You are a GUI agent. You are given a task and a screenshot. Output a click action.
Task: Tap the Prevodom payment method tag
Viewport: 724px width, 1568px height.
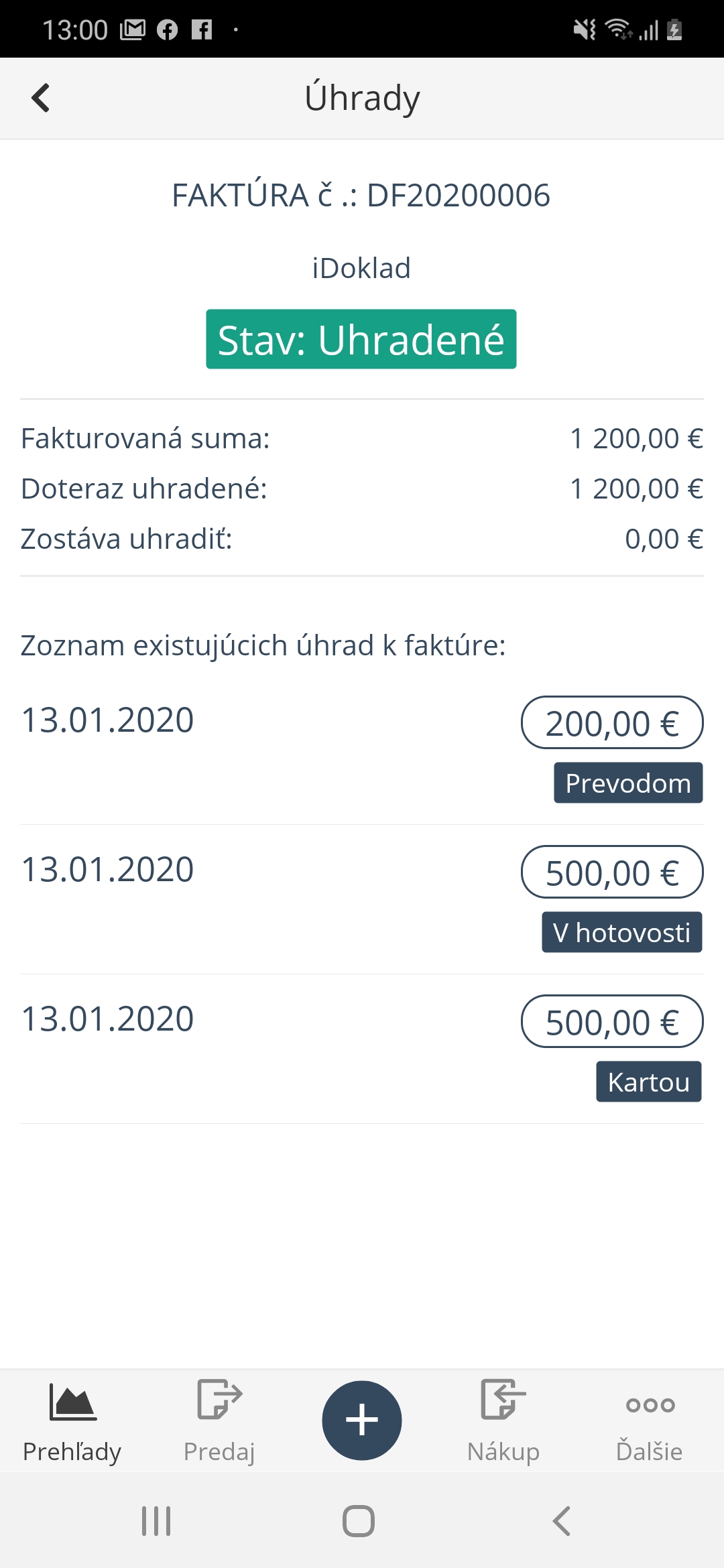[x=627, y=783]
